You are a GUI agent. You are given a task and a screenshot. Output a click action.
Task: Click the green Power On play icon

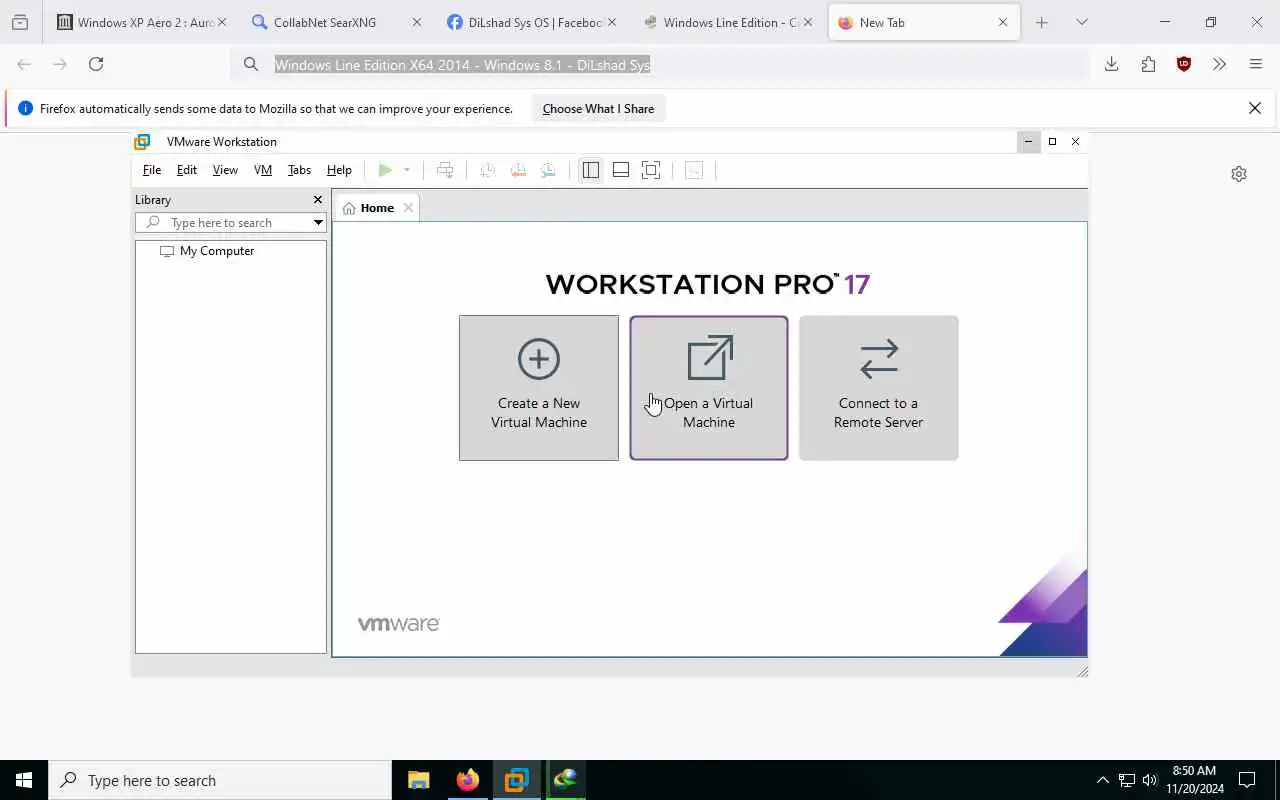pyautogui.click(x=385, y=170)
